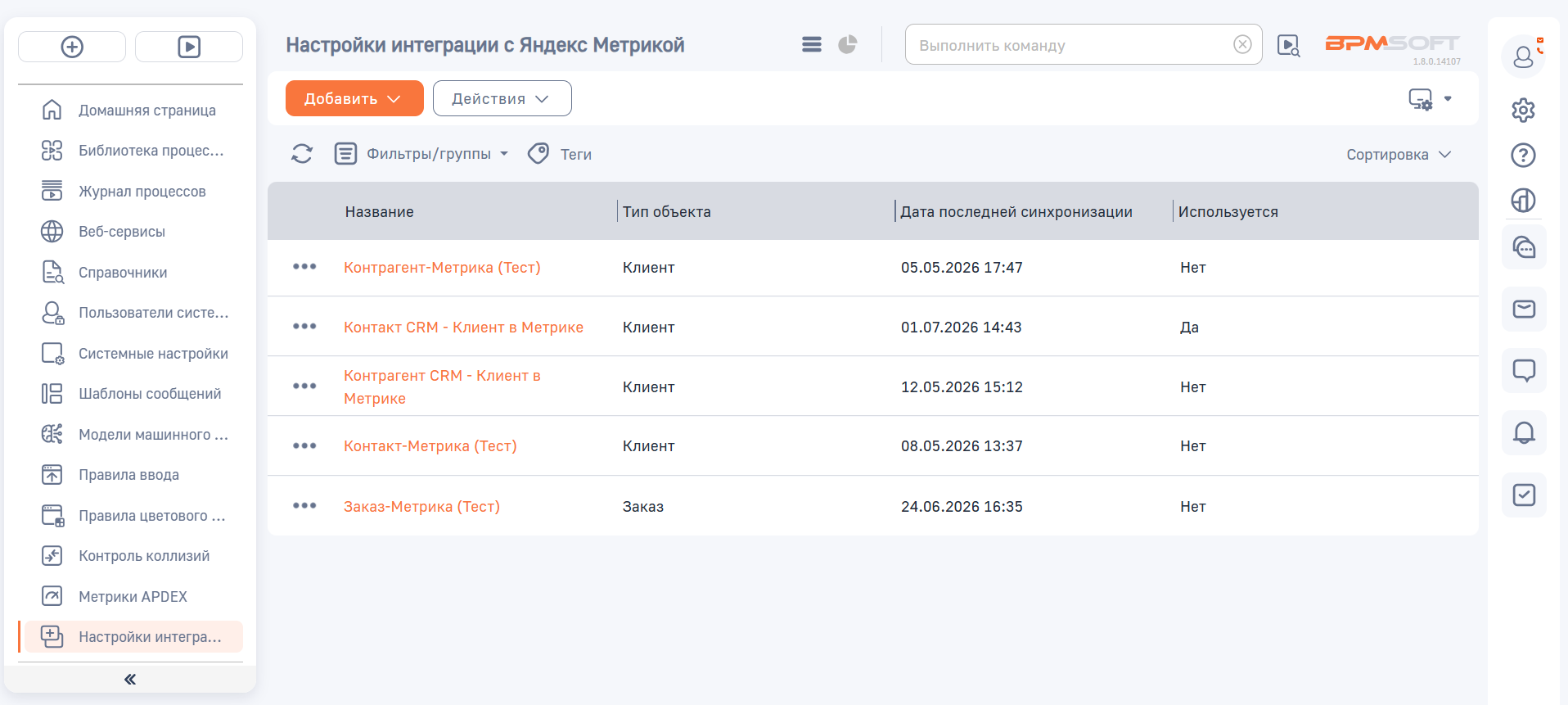Click the Теги label
This screenshot has height=705, width=1568.
[576, 155]
